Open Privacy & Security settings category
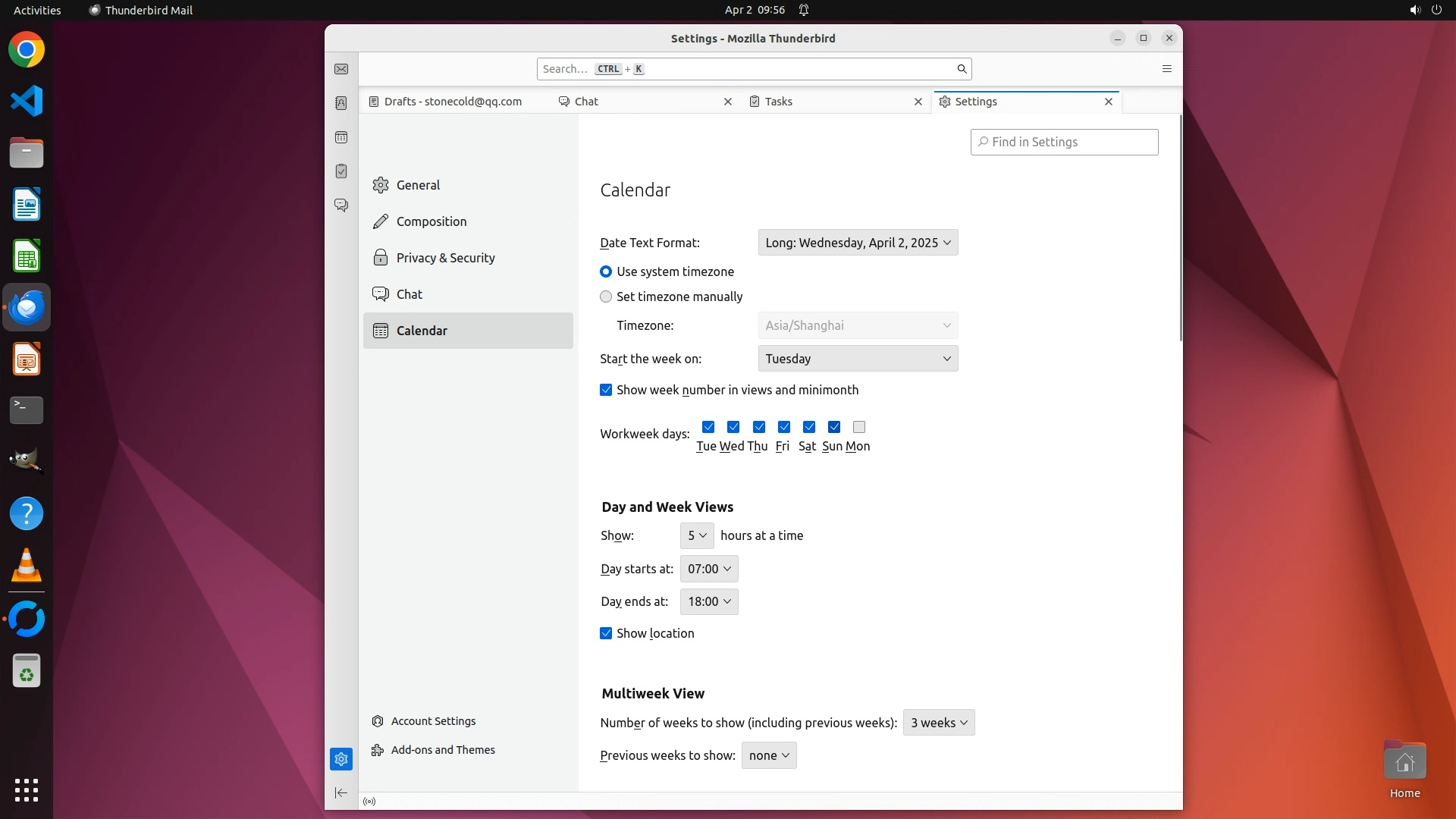The image size is (1456, 819). [445, 258]
